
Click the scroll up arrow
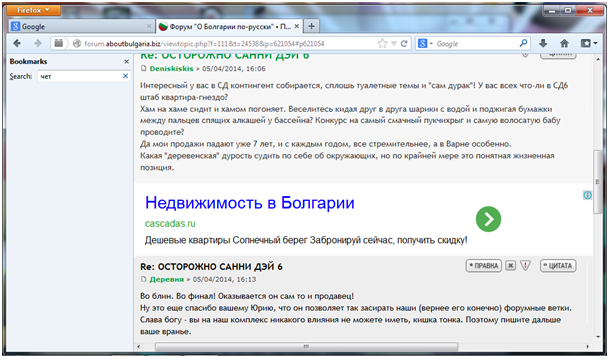click(598, 59)
